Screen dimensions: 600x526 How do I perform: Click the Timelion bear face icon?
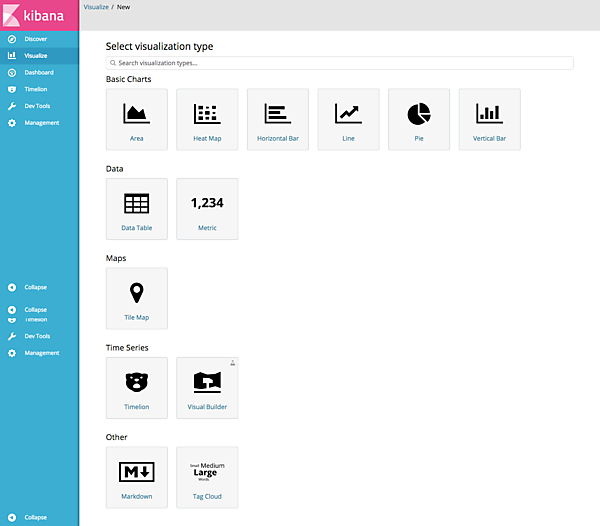point(137,382)
